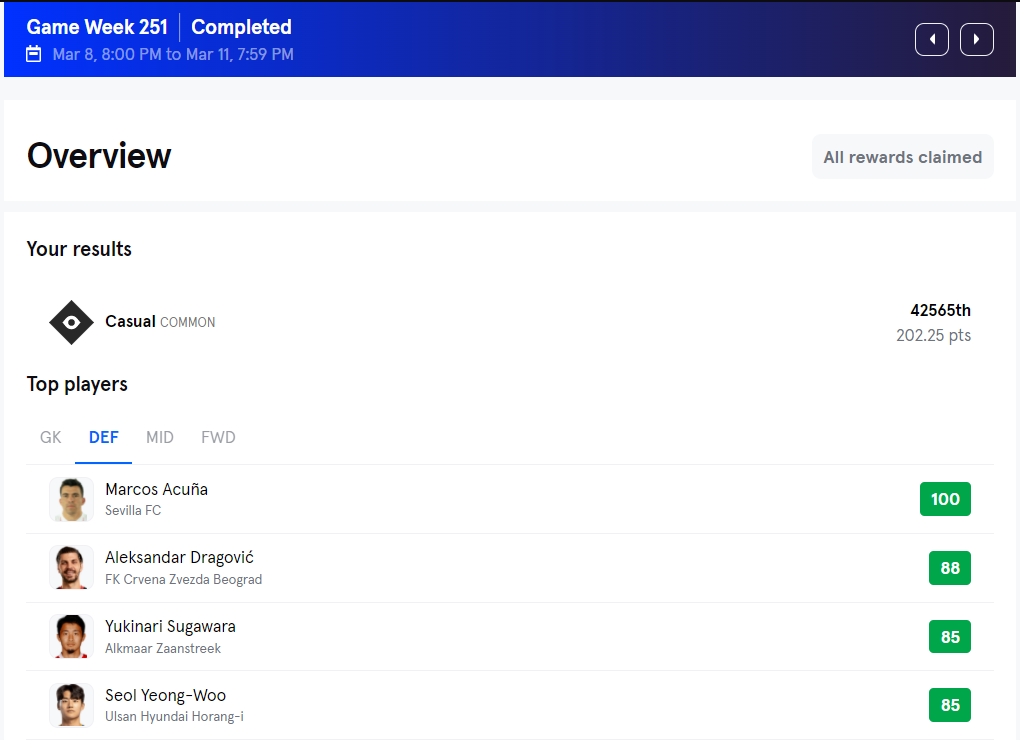The width and height of the screenshot is (1020, 740).
Task: Click the Mar 8 to Mar 11 date range
Action: pos(173,55)
